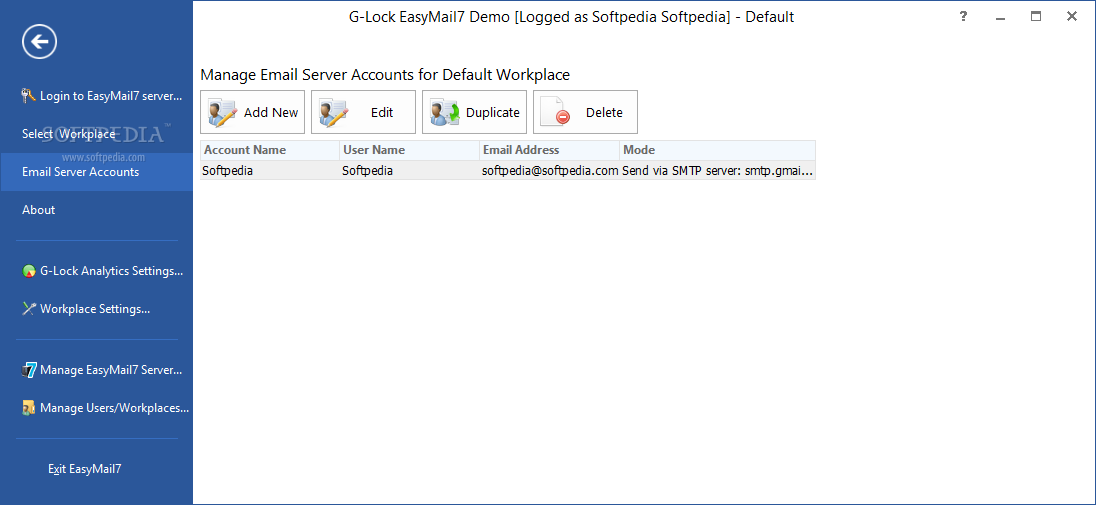Open the About page
Image resolution: width=1096 pixels, height=505 pixels.
(97, 210)
